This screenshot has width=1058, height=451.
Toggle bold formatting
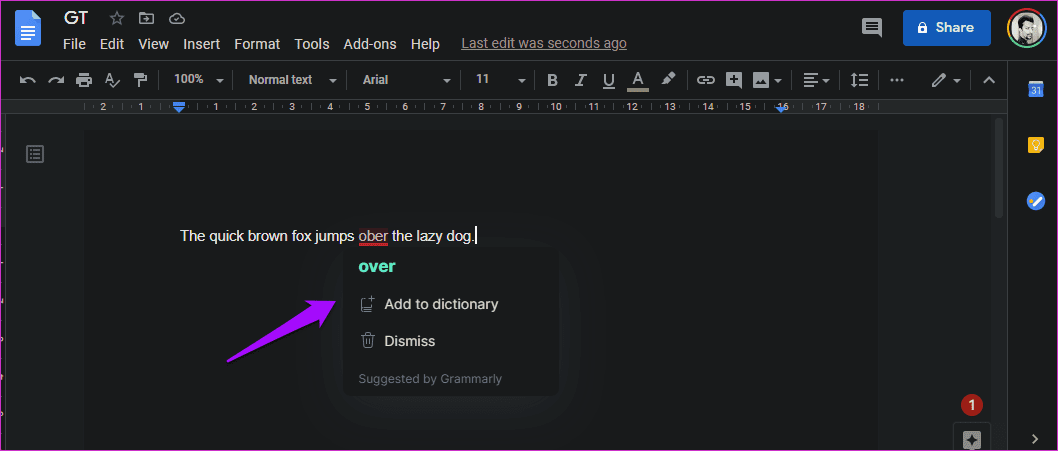[x=552, y=80]
